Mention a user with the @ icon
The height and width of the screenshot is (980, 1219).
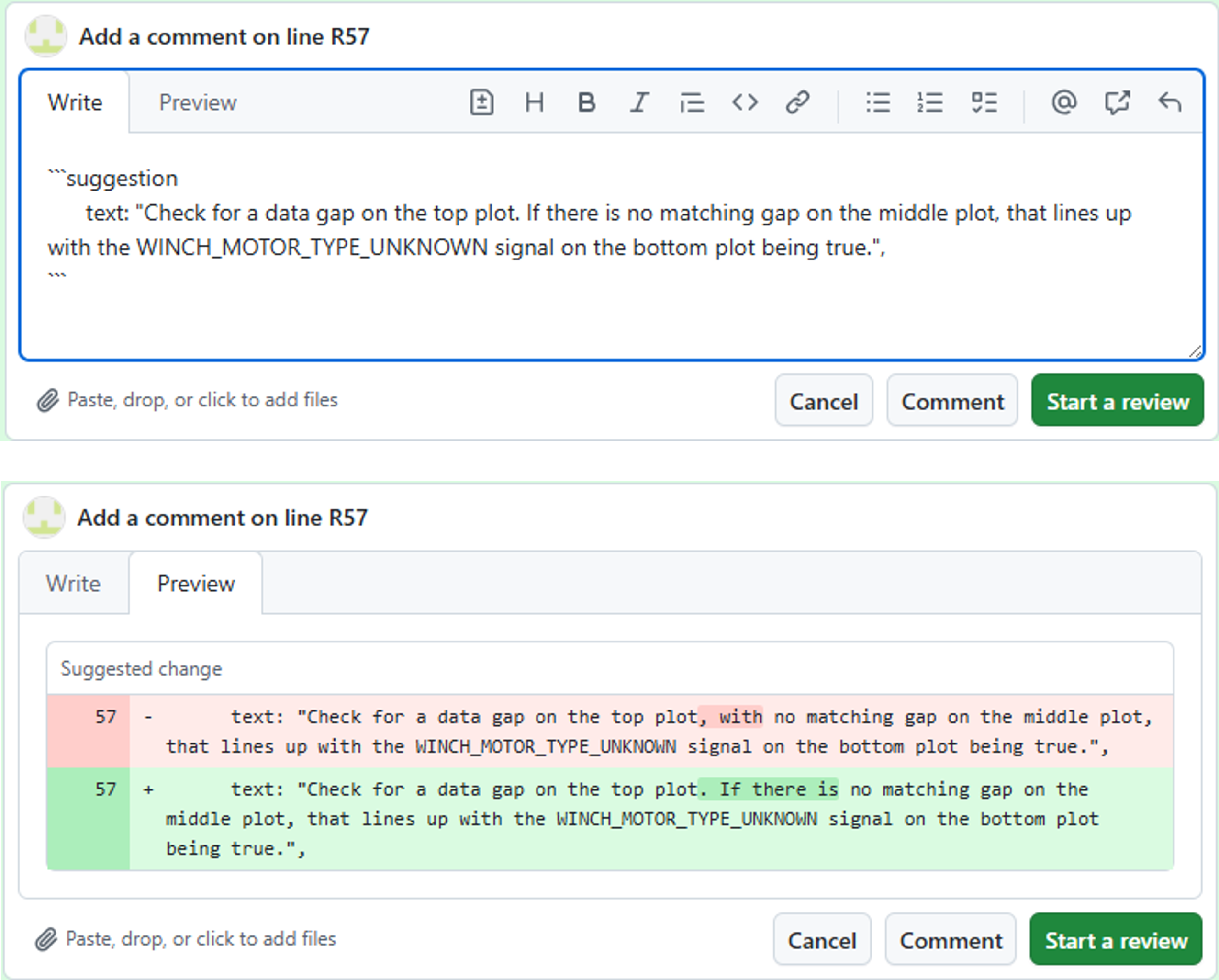click(x=1064, y=102)
